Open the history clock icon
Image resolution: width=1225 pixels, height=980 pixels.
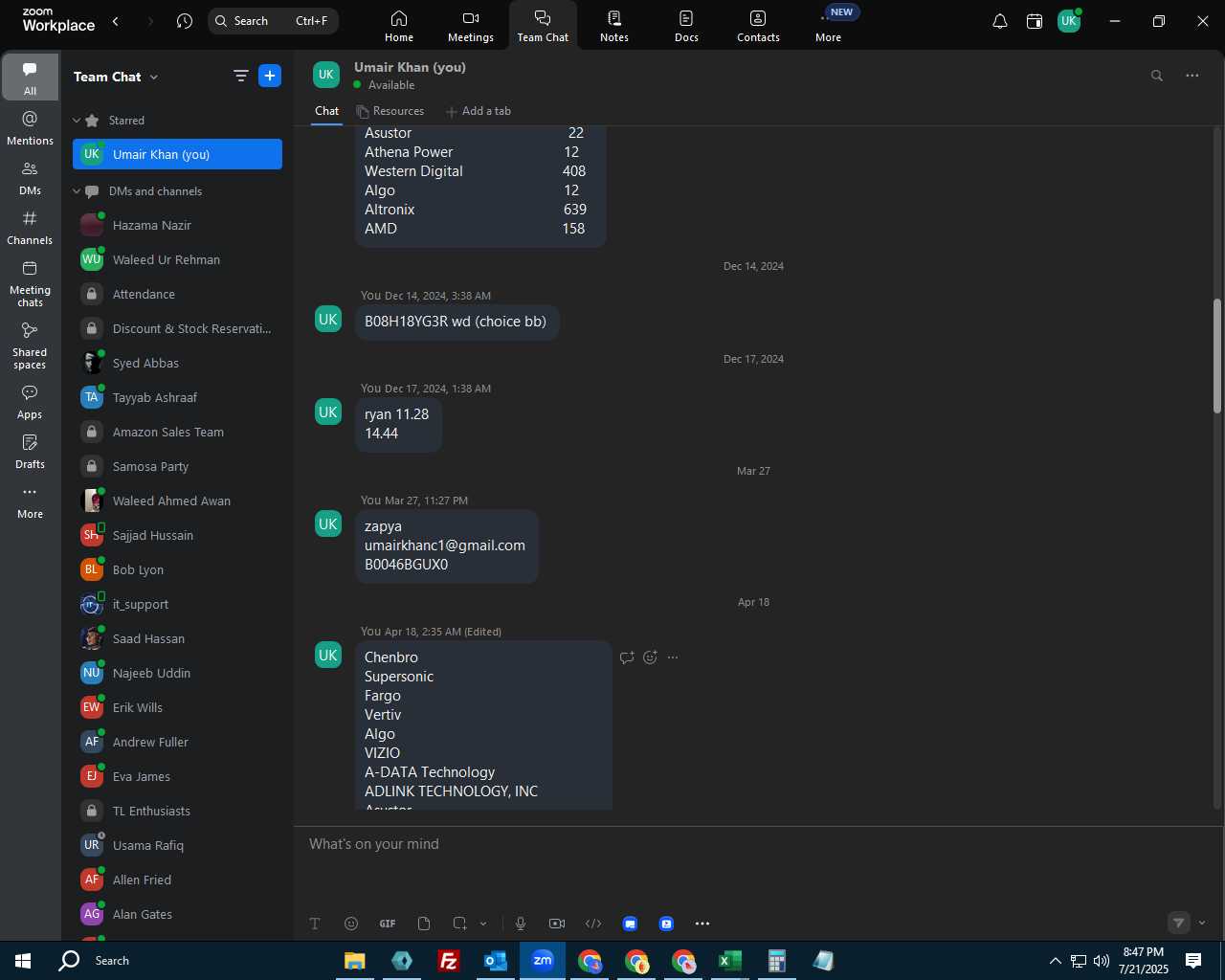(x=185, y=21)
